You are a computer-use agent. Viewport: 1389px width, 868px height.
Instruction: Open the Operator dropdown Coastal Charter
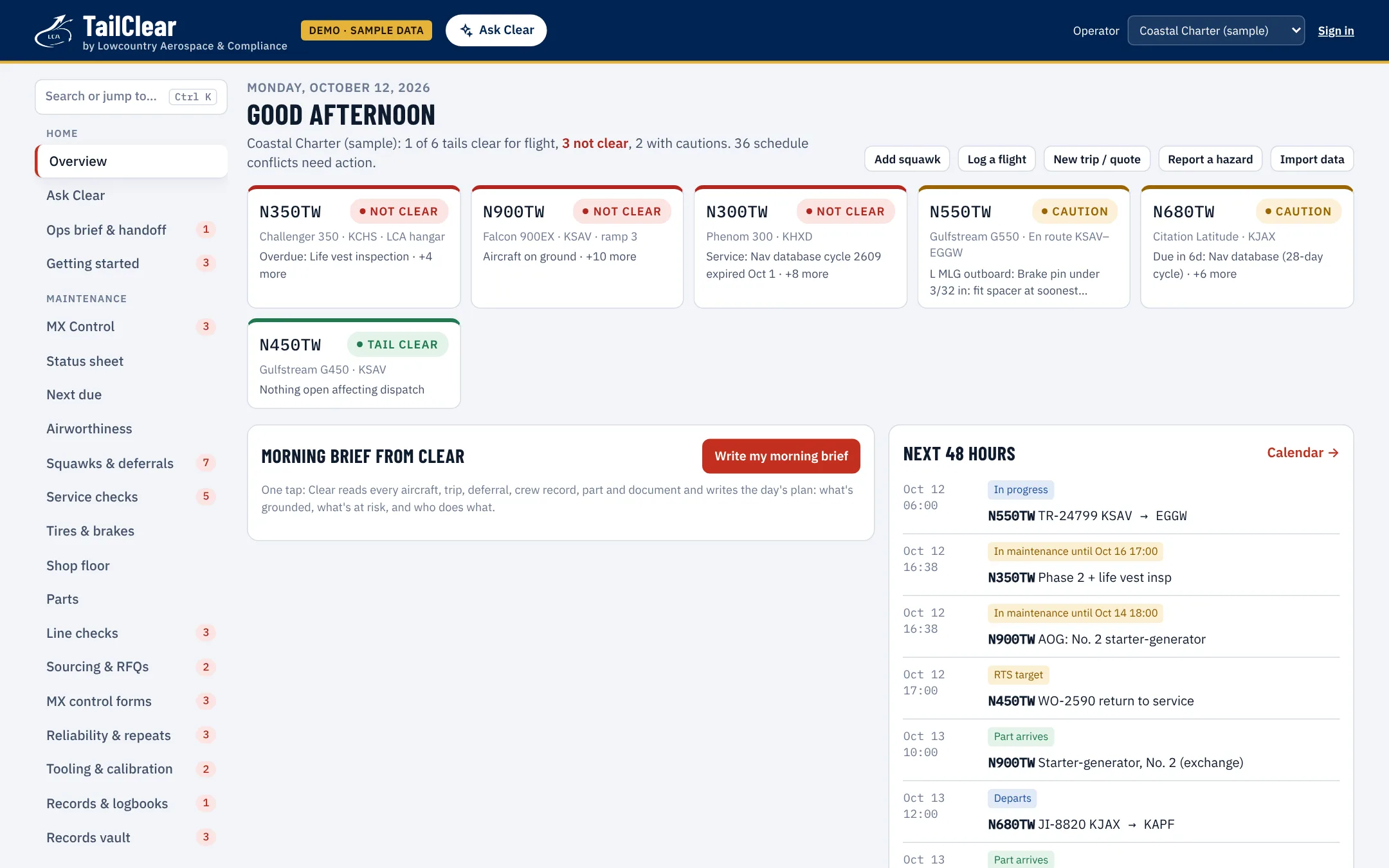(x=1215, y=30)
